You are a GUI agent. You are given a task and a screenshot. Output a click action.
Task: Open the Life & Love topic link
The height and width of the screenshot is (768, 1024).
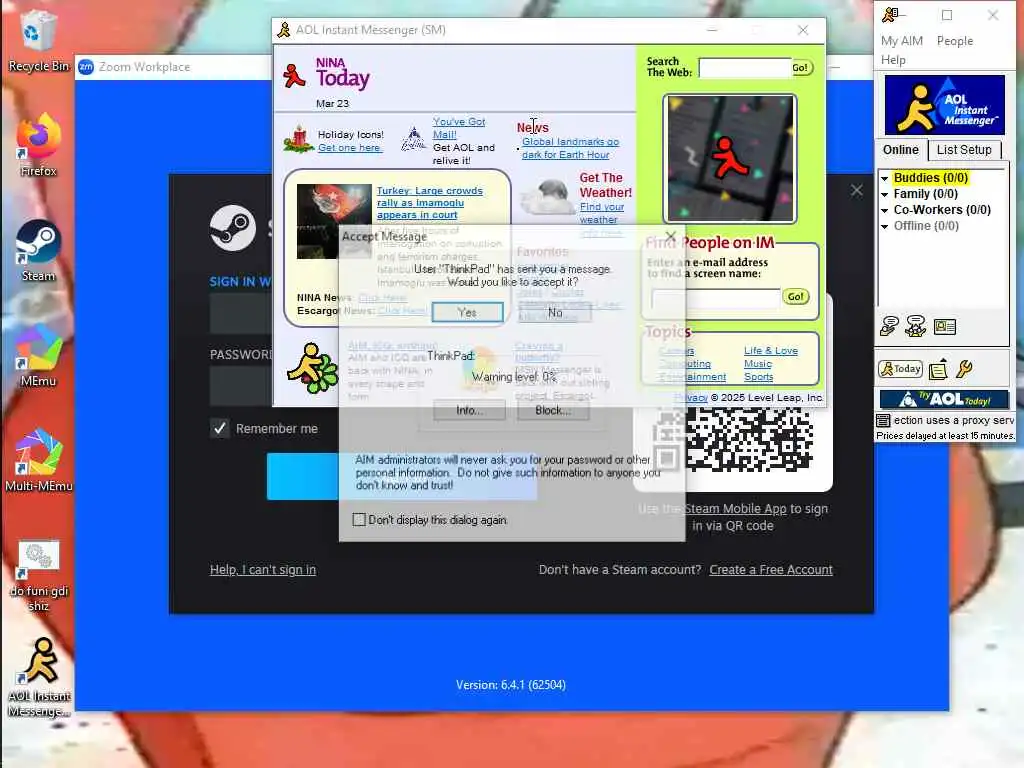(x=771, y=351)
